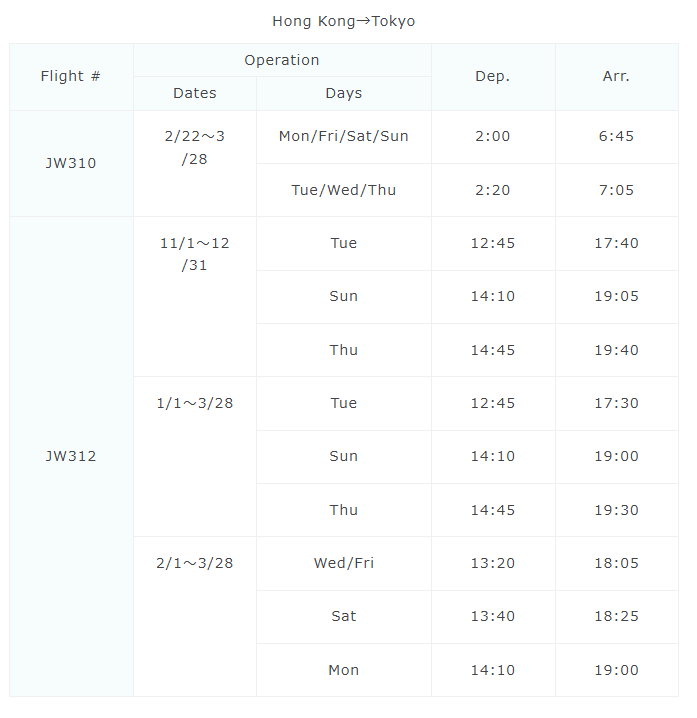Image resolution: width=697 pixels, height=718 pixels.
Task: Click the Operation header cell
Action: pos(282,60)
